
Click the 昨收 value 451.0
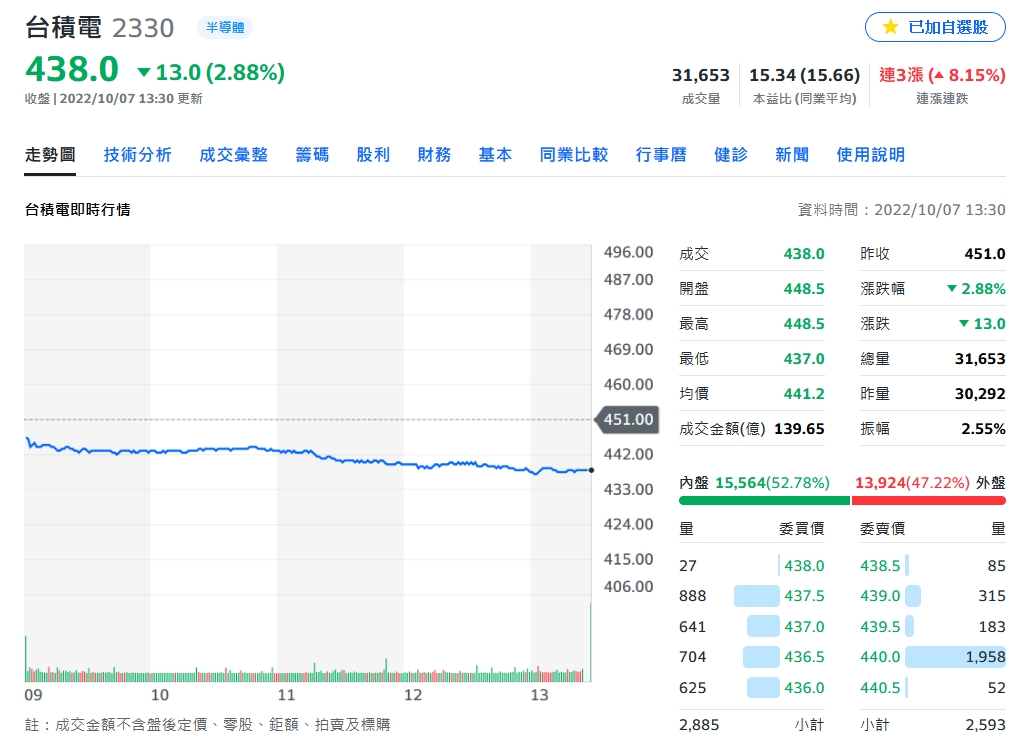tap(985, 254)
